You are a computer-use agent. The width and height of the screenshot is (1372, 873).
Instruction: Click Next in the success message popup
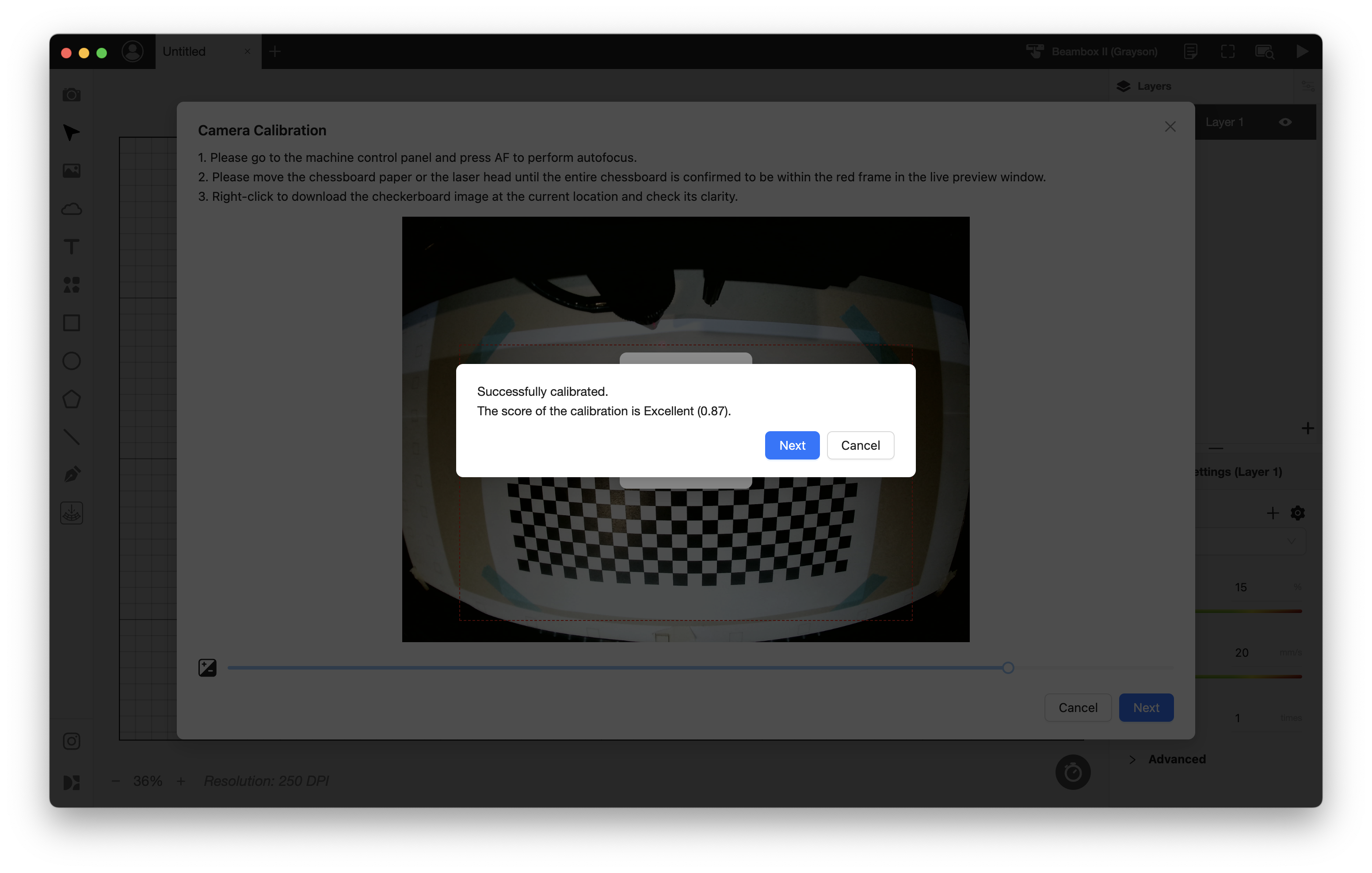click(792, 445)
